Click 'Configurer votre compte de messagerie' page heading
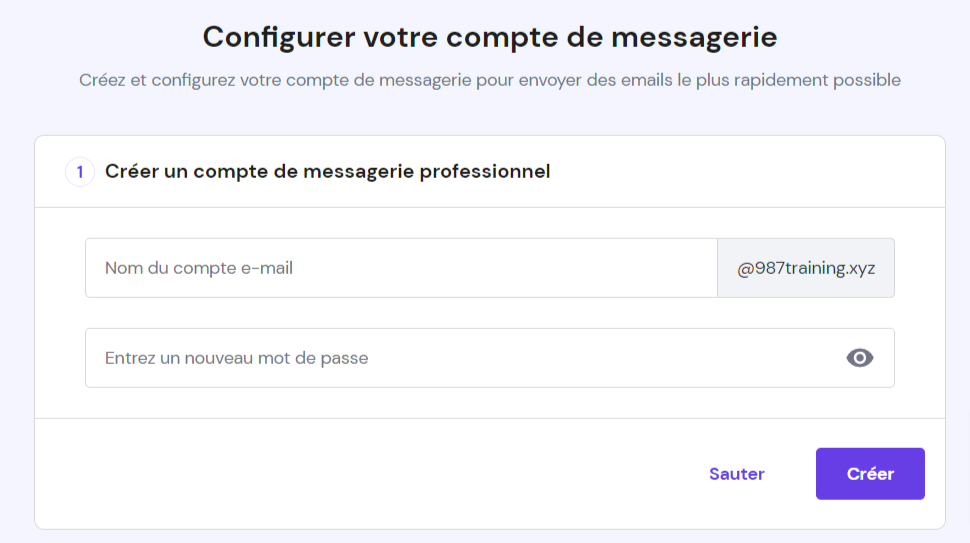This screenshot has width=970, height=543. click(x=490, y=37)
